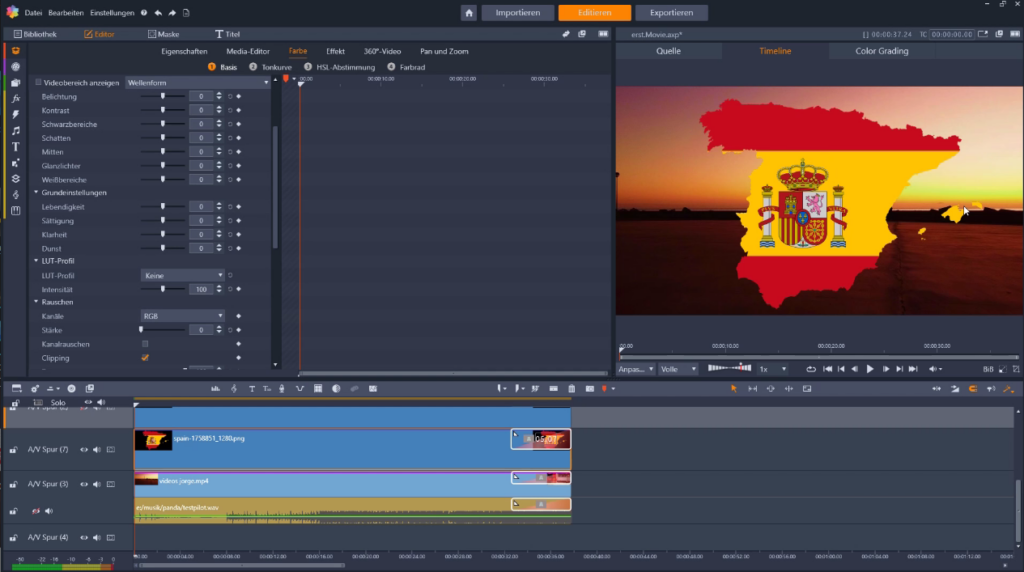Jump to the end of the preview

pos(913,369)
